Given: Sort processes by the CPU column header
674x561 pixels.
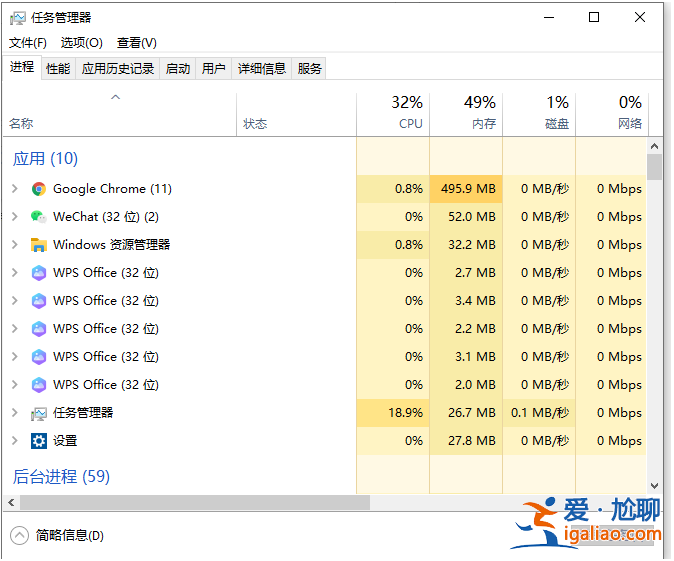Looking at the screenshot, I should [x=393, y=115].
